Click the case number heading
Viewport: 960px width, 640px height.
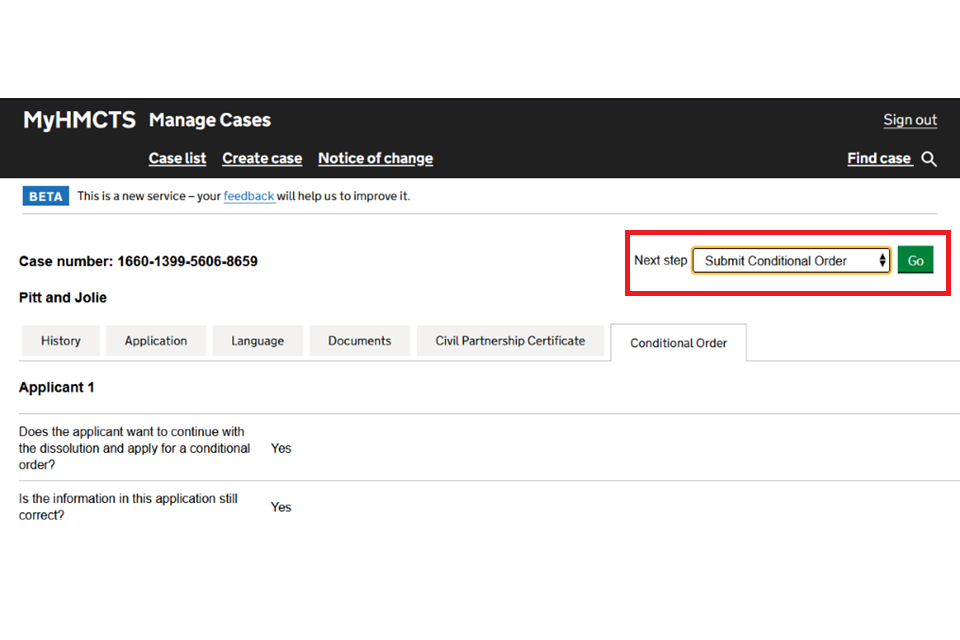point(138,261)
